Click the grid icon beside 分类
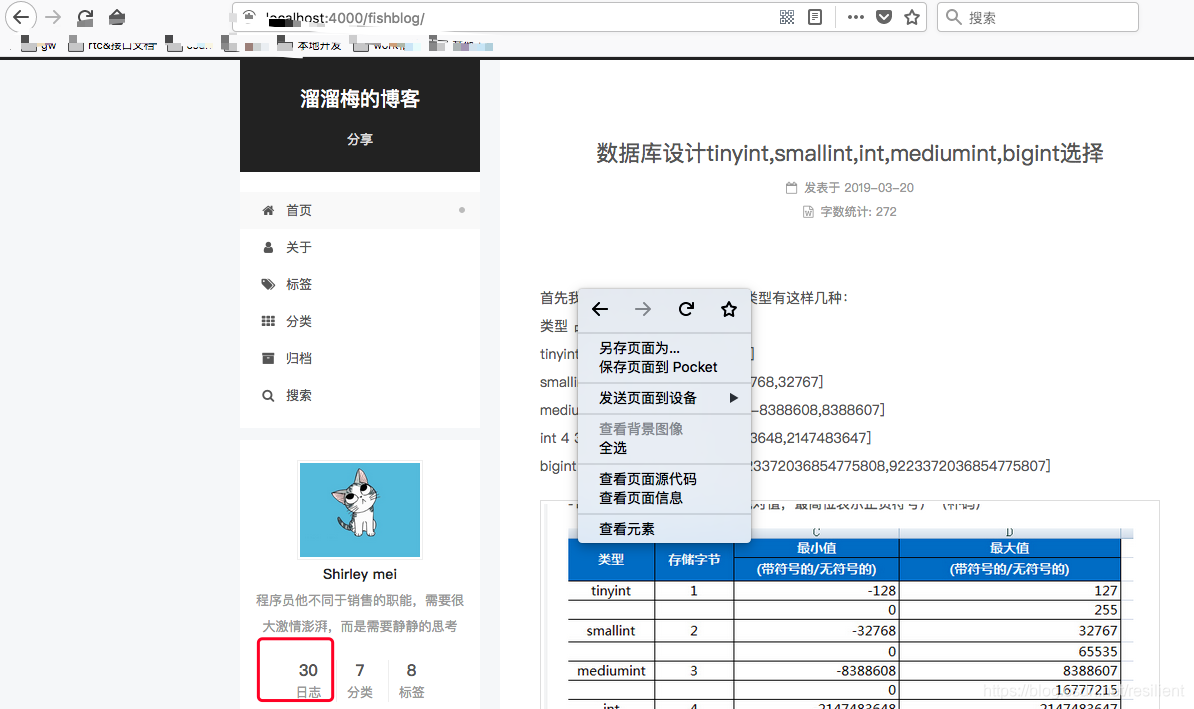The width and height of the screenshot is (1194, 709). click(x=268, y=321)
